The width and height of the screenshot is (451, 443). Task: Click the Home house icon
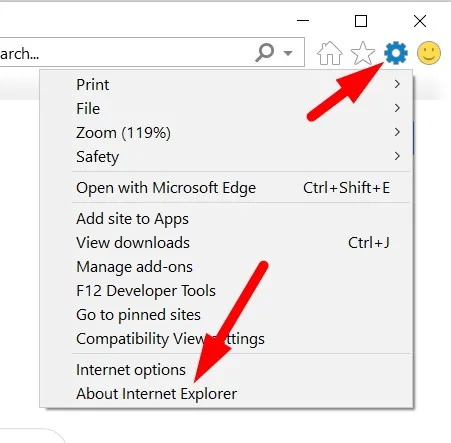329,53
